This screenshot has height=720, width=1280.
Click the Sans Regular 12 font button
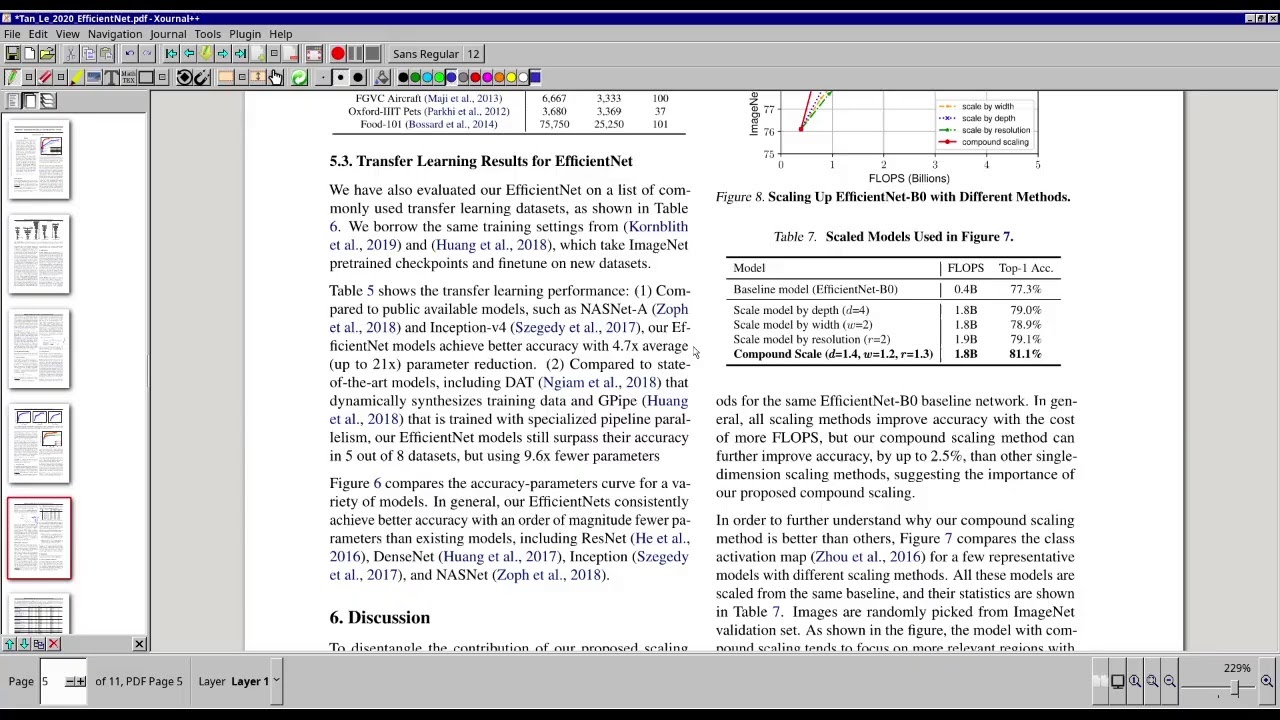tap(436, 54)
